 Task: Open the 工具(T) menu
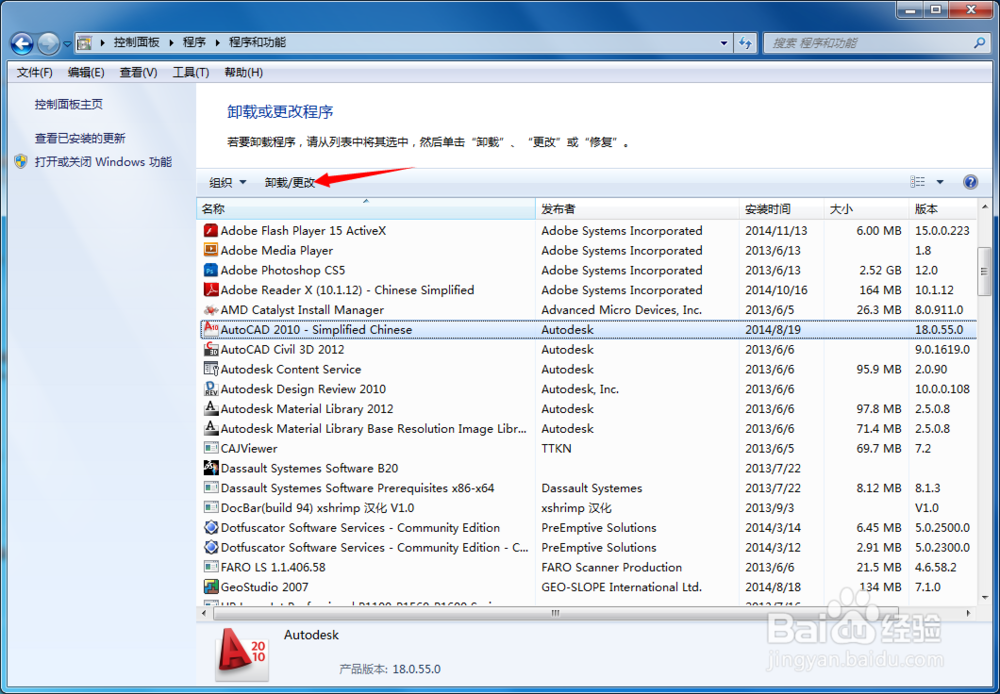191,73
